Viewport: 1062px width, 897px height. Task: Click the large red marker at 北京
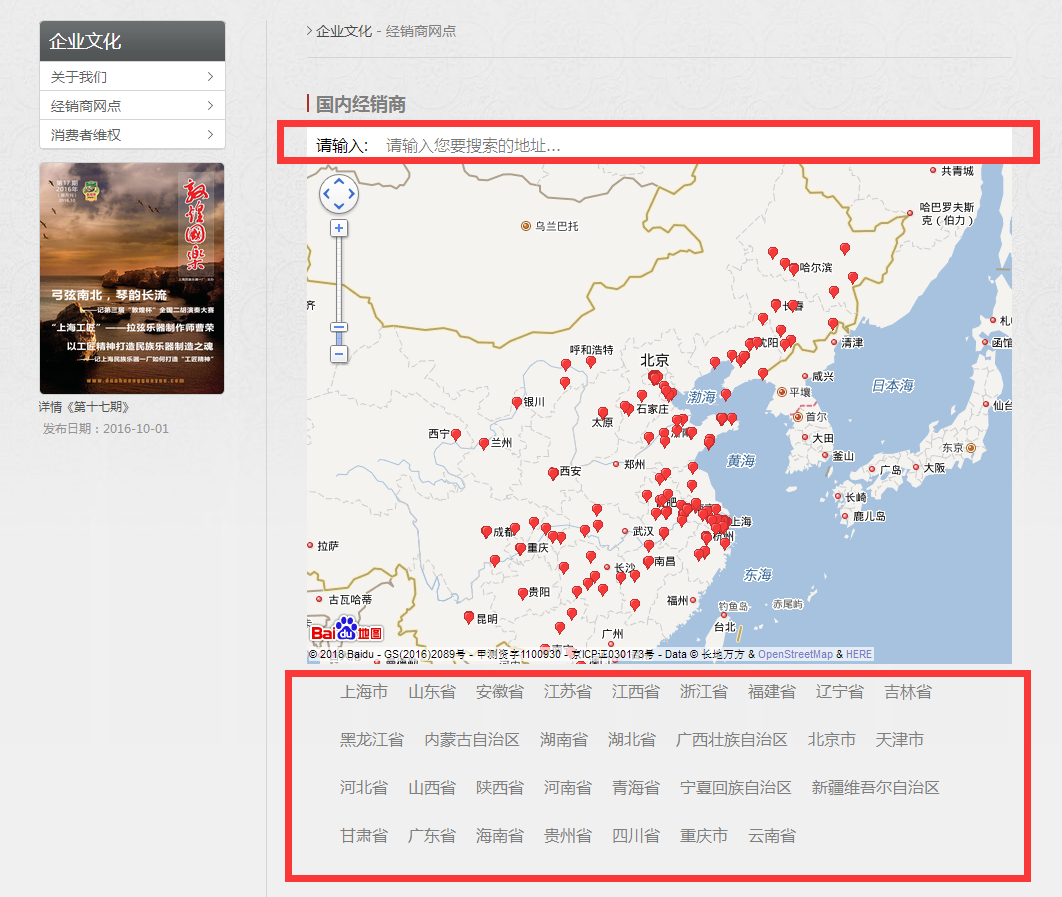[655, 377]
